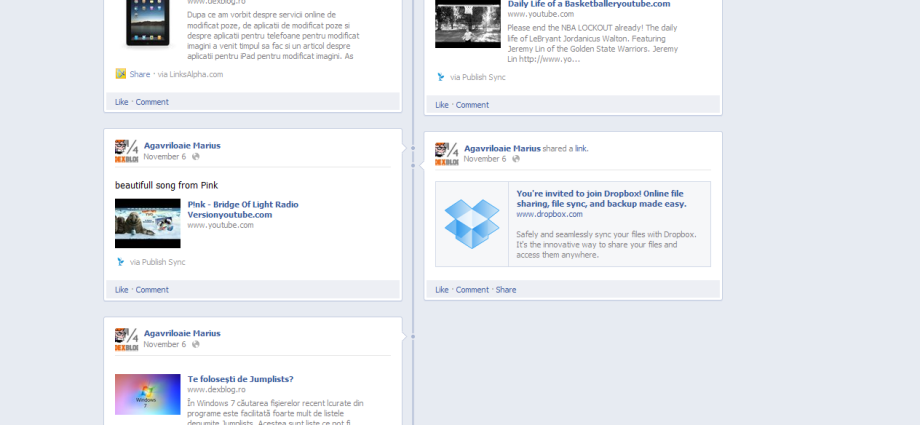
Task: Click Publish Sync icon under the Pink song post
Action: click(120, 262)
